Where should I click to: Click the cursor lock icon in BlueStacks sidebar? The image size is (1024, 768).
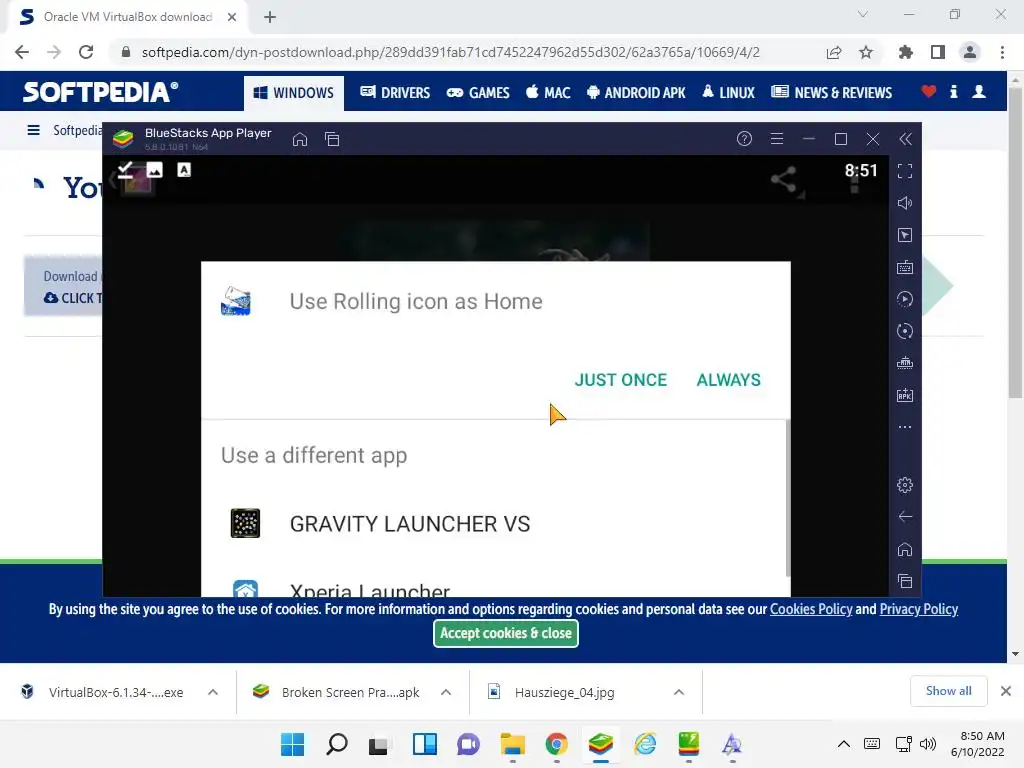click(904, 235)
